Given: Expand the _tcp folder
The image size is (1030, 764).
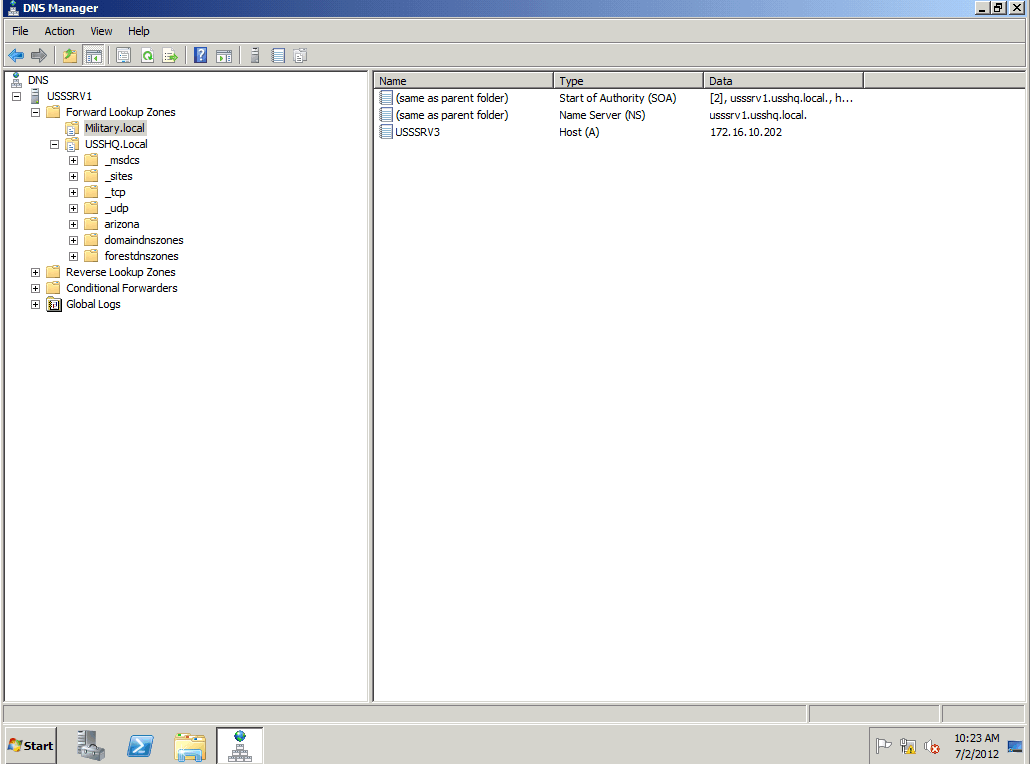Looking at the screenshot, I should click(74, 192).
